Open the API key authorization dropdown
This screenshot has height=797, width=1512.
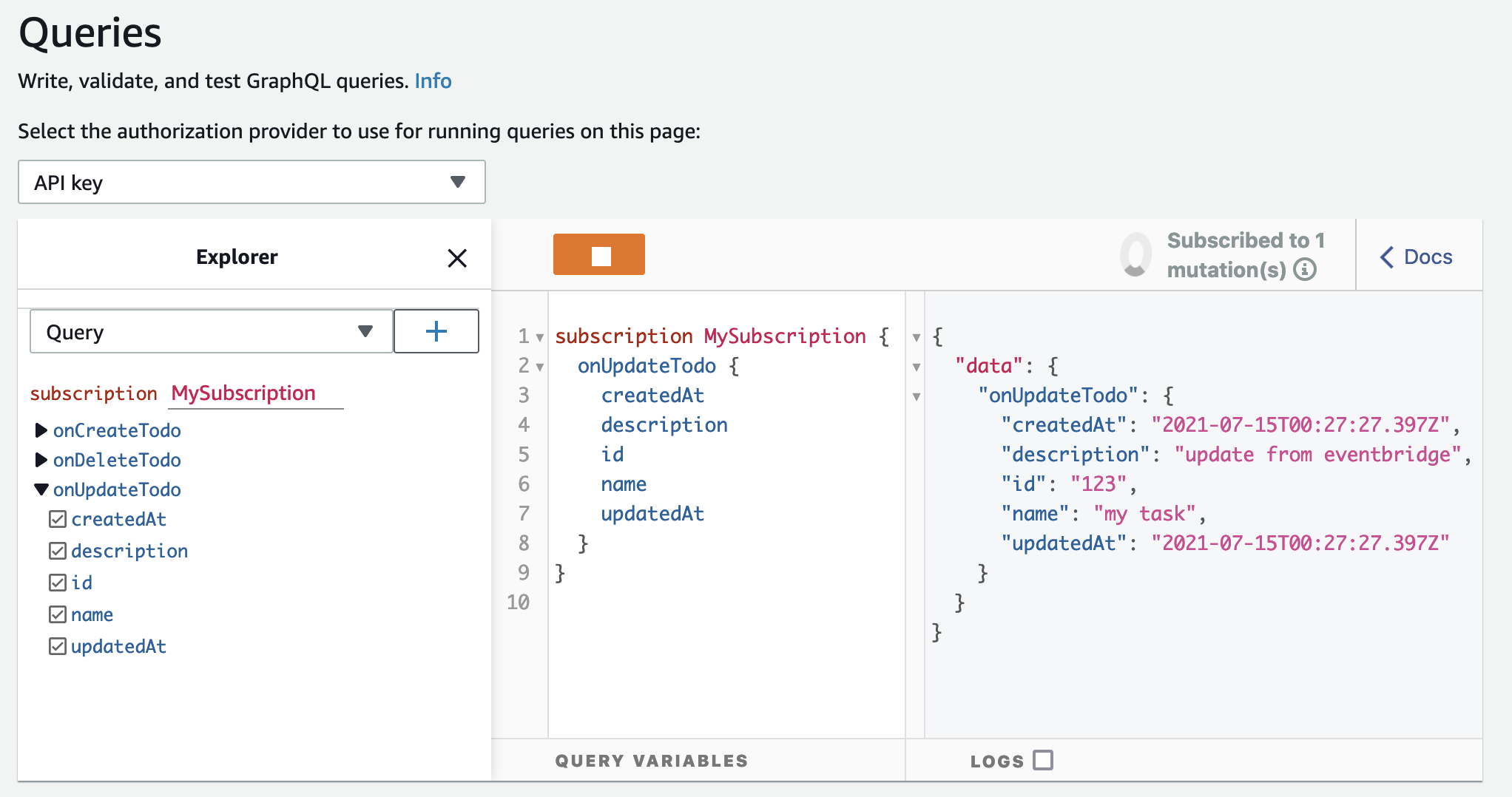tap(252, 182)
